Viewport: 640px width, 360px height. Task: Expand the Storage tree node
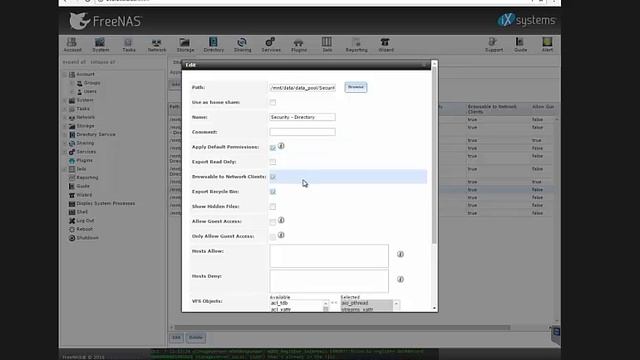coord(65,126)
